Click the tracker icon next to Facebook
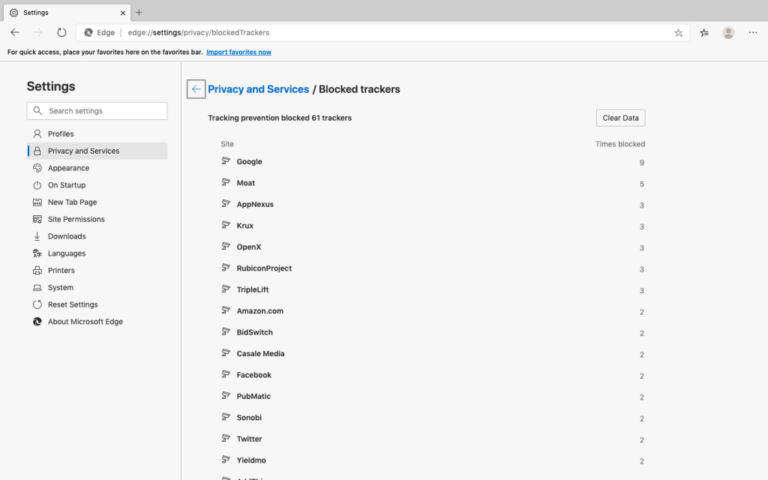Screen dimensions: 768x480 click(x=226, y=375)
